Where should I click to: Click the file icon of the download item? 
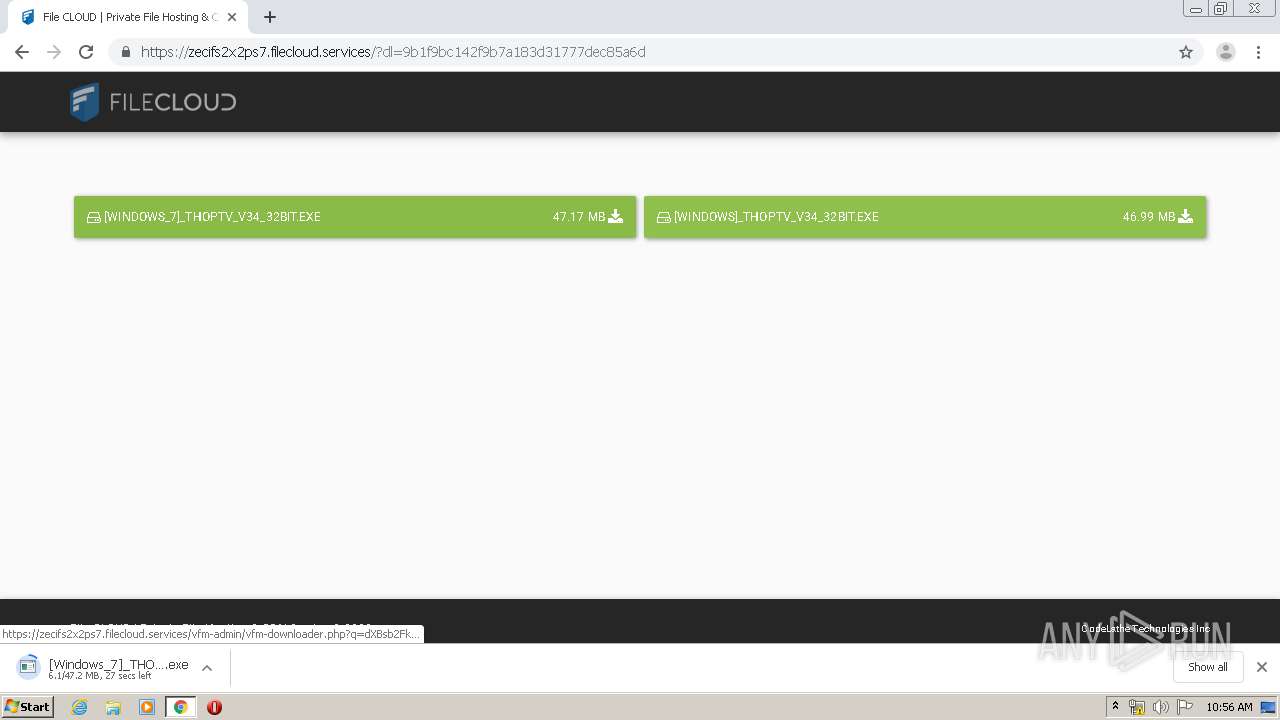28,667
